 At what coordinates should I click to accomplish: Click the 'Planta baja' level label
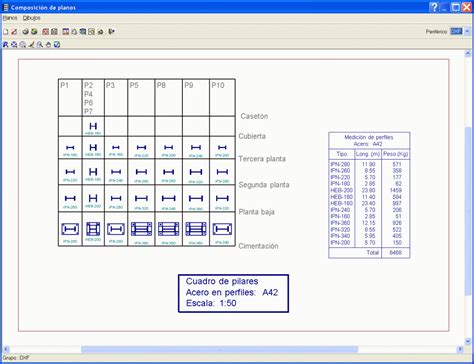click(257, 212)
